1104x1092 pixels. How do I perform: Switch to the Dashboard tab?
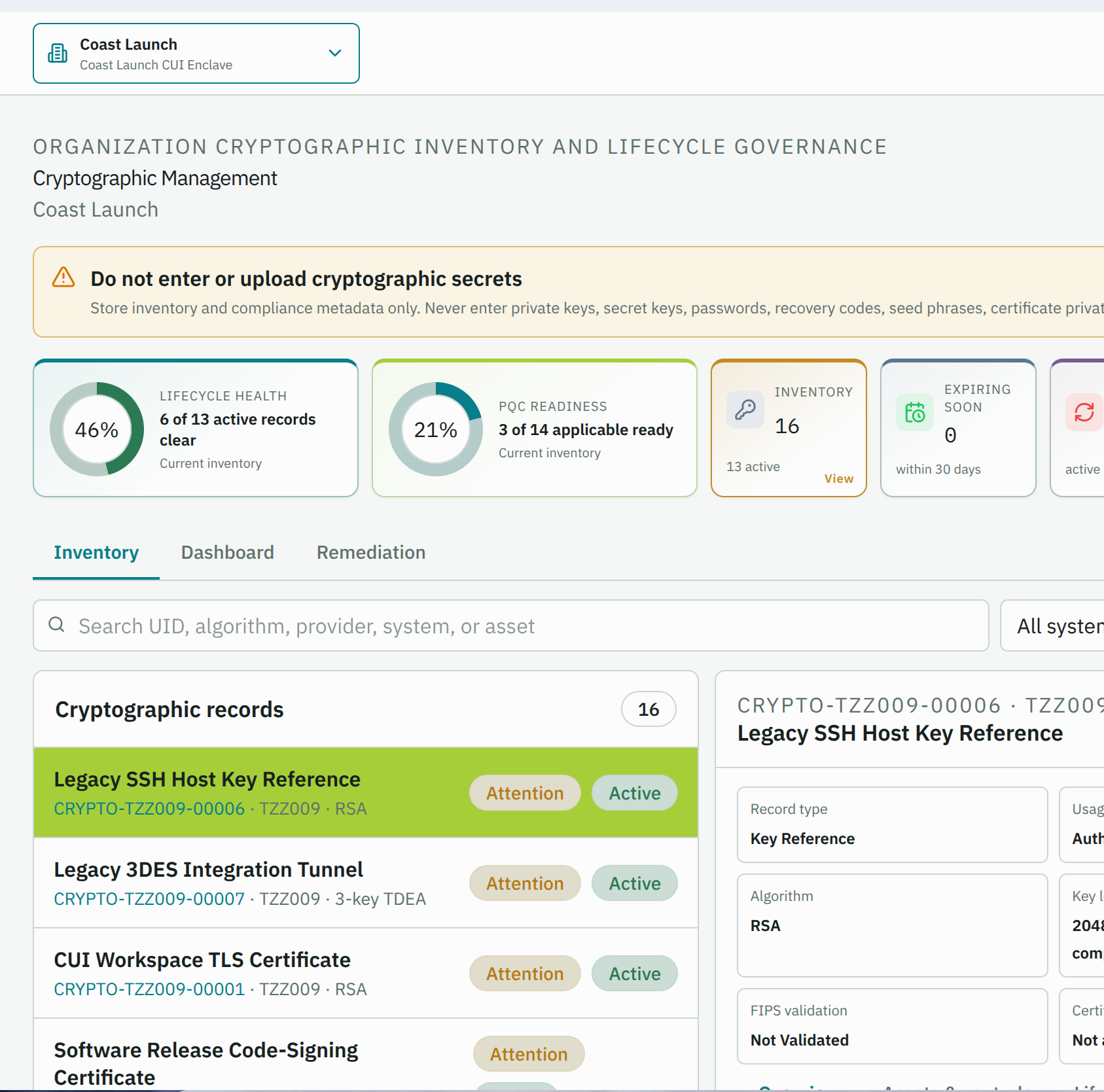tap(228, 553)
